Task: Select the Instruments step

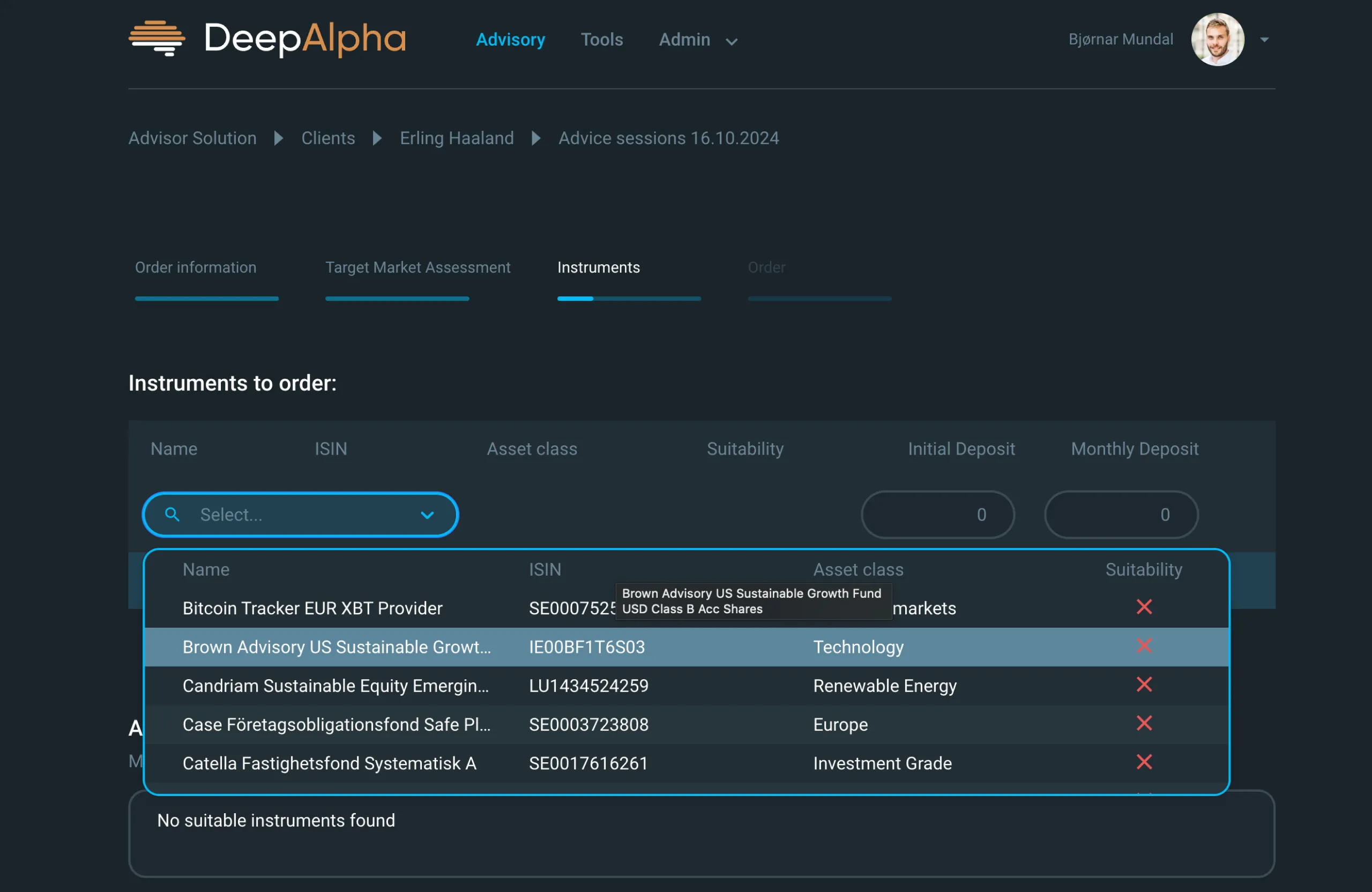Action: pyautogui.click(x=599, y=267)
